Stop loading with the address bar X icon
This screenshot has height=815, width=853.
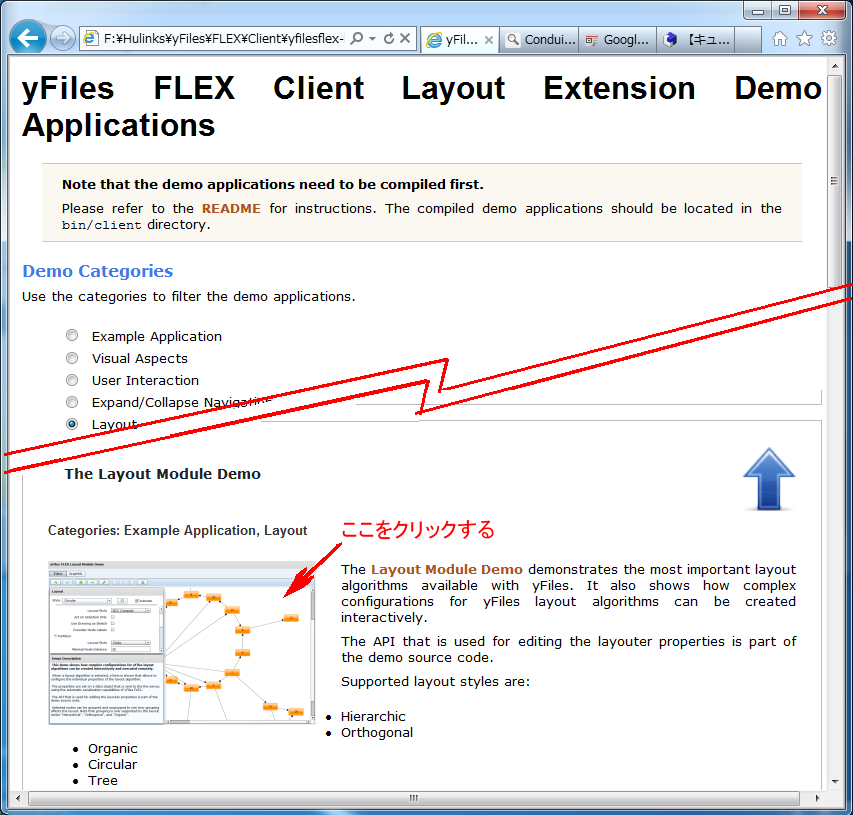405,39
